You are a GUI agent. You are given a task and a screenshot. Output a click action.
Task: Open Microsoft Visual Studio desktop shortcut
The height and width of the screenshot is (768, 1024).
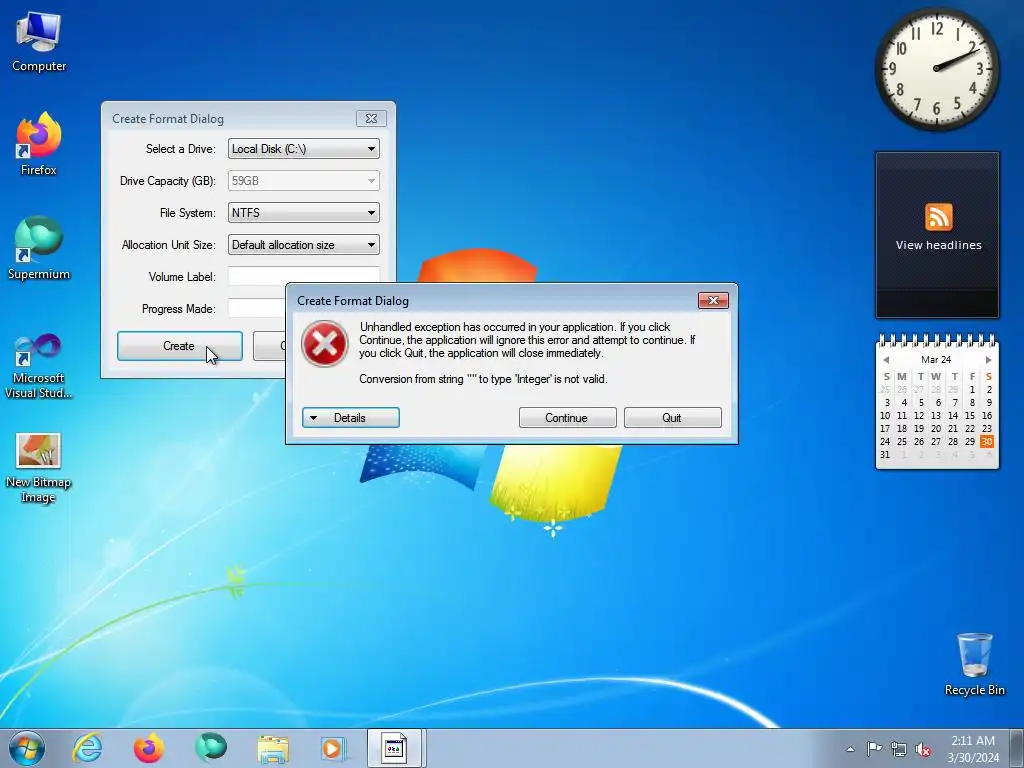pos(39,366)
